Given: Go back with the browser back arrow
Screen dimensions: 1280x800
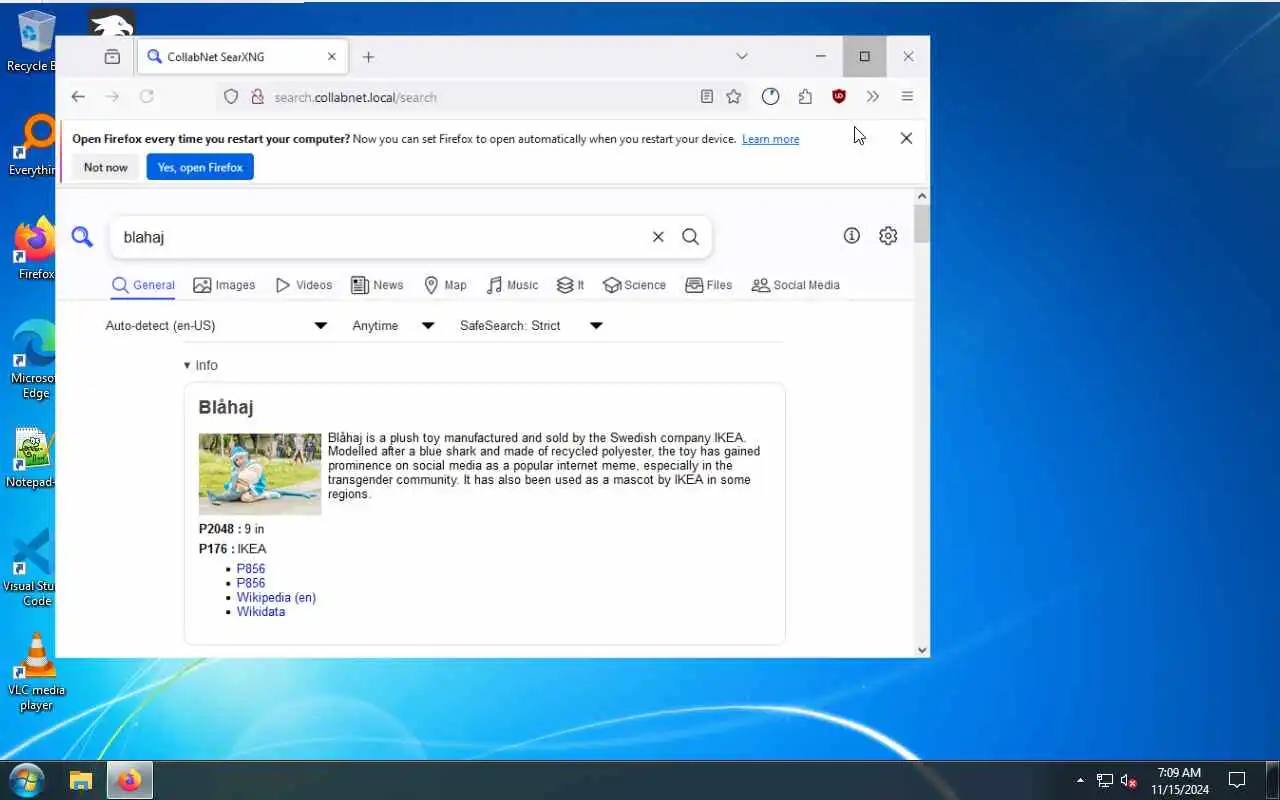Looking at the screenshot, I should pyautogui.click(x=78, y=97).
